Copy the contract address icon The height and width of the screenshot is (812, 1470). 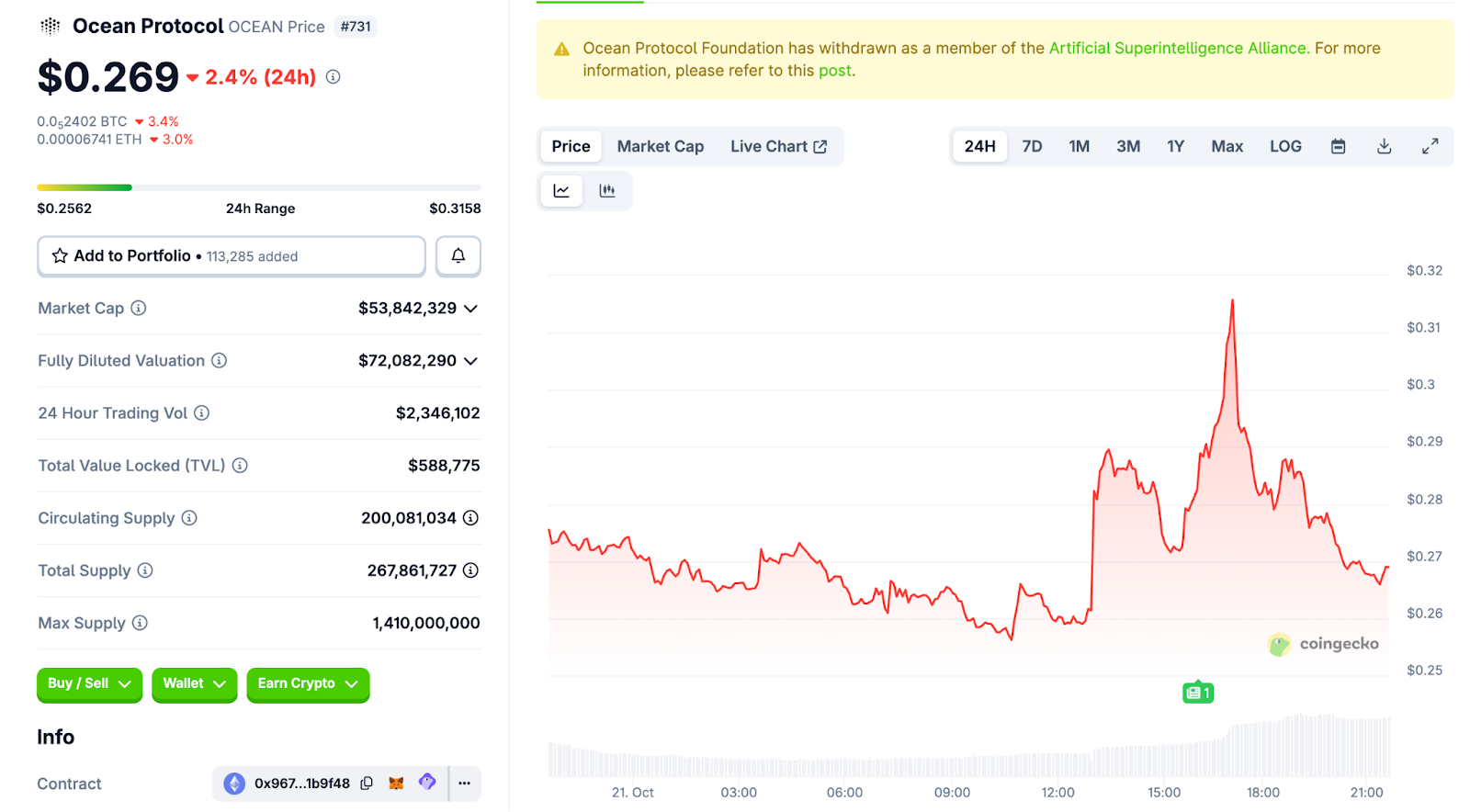coord(367,784)
